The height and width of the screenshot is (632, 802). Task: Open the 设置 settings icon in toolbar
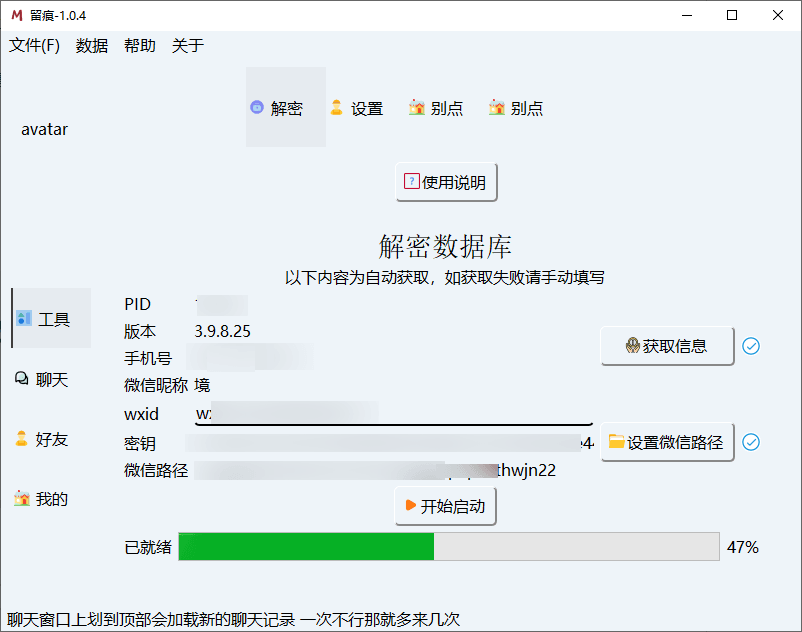338,108
